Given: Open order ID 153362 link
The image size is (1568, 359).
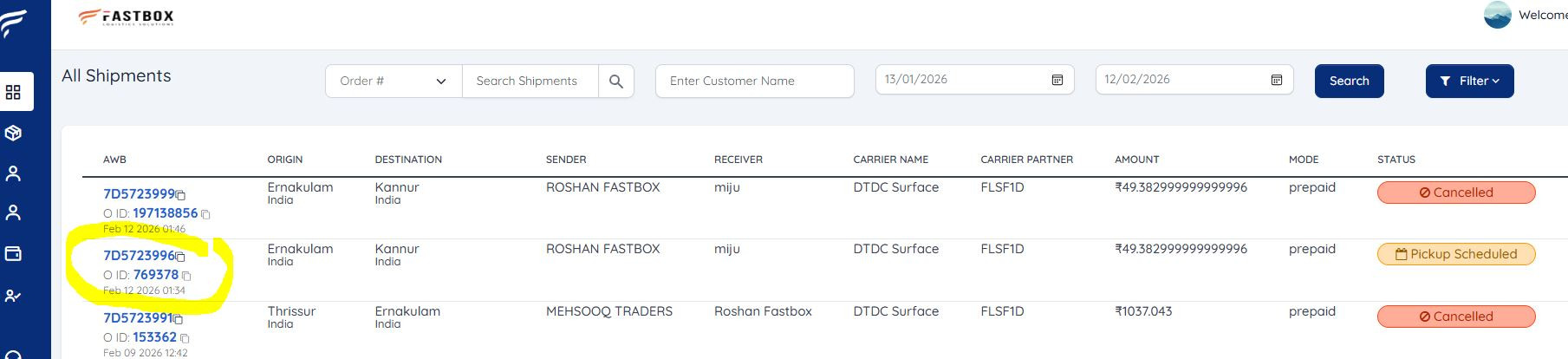Looking at the screenshot, I should [154, 337].
